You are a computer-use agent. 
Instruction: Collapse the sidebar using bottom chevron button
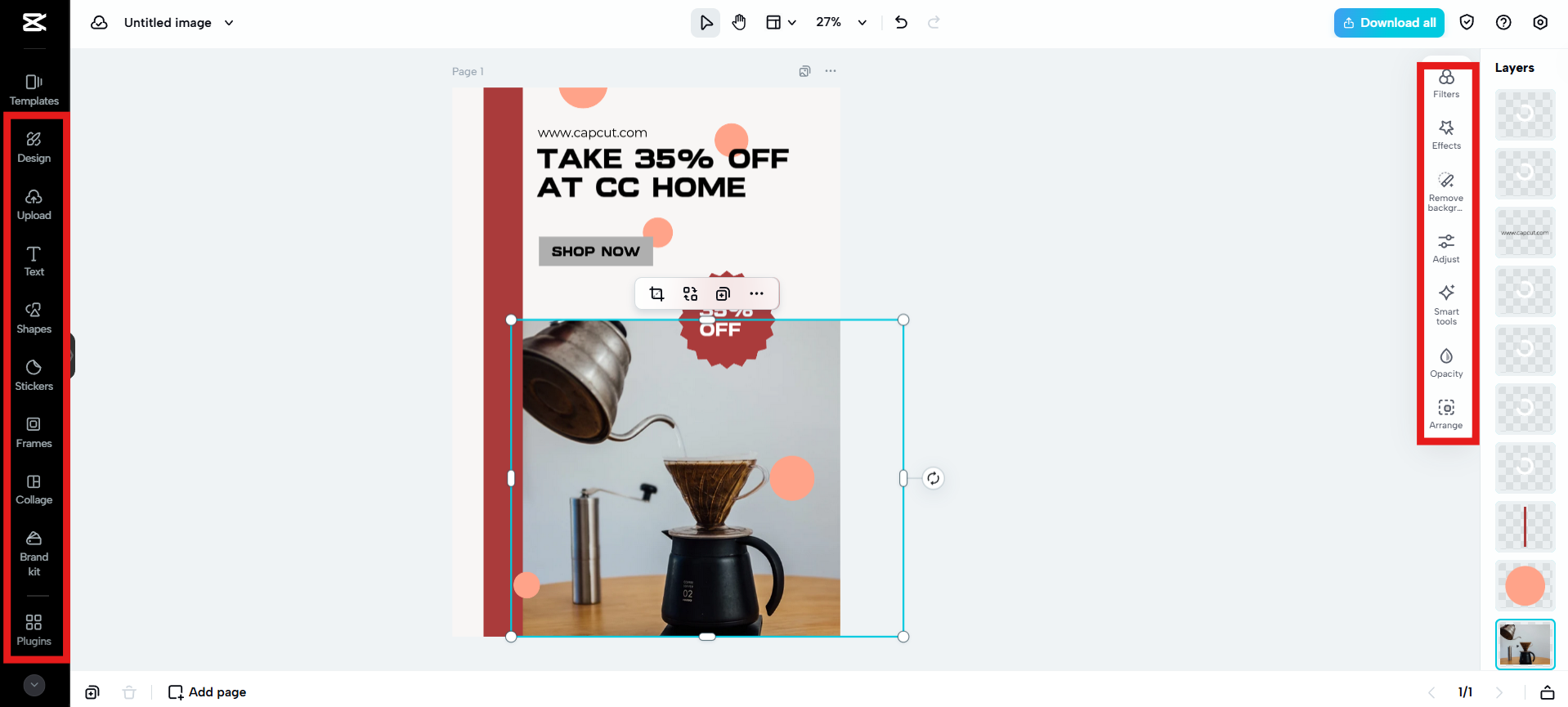tap(34, 685)
